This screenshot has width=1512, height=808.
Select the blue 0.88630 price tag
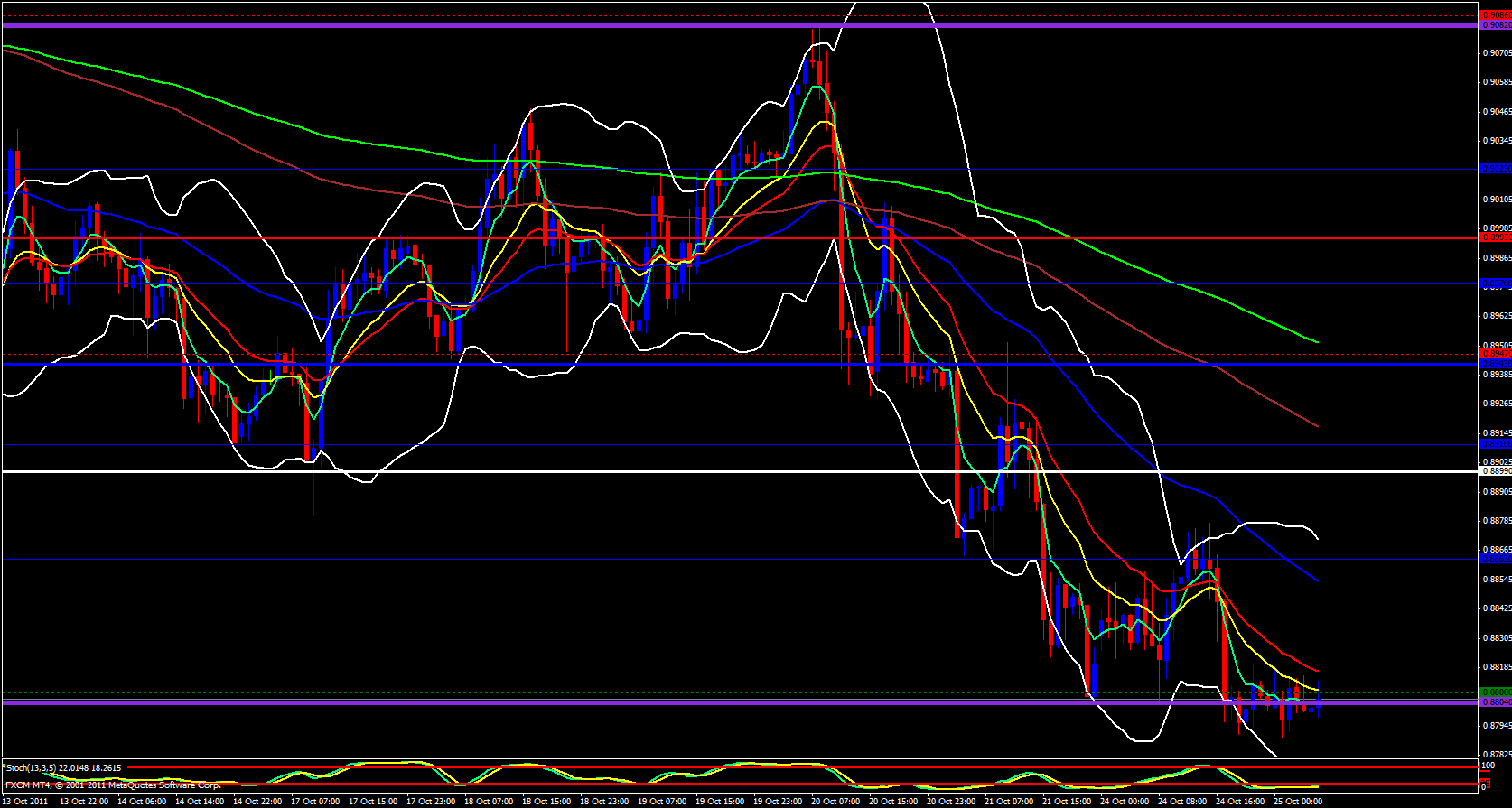[x=1495, y=559]
